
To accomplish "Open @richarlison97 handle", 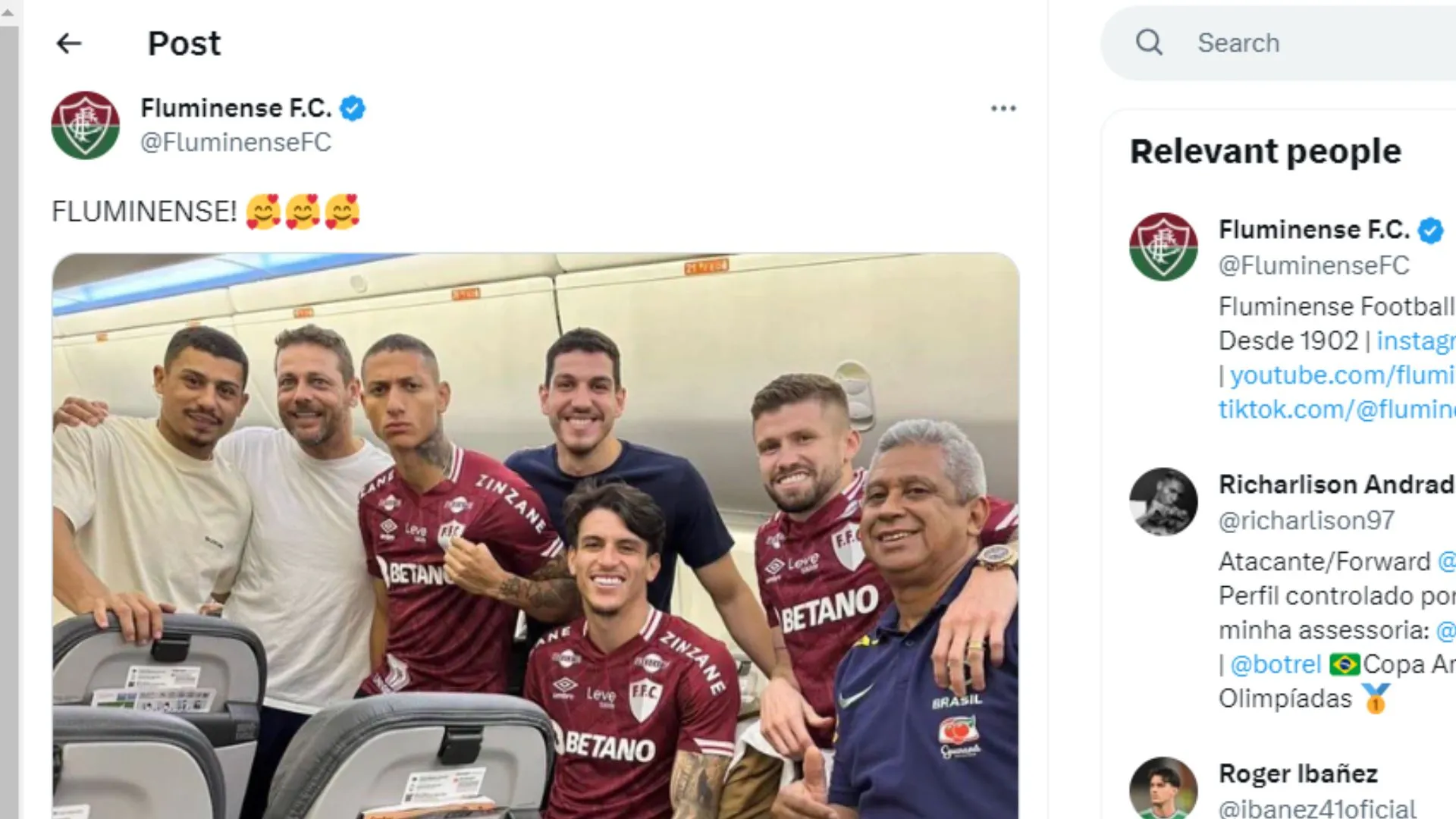I will [x=1307, y=520].
